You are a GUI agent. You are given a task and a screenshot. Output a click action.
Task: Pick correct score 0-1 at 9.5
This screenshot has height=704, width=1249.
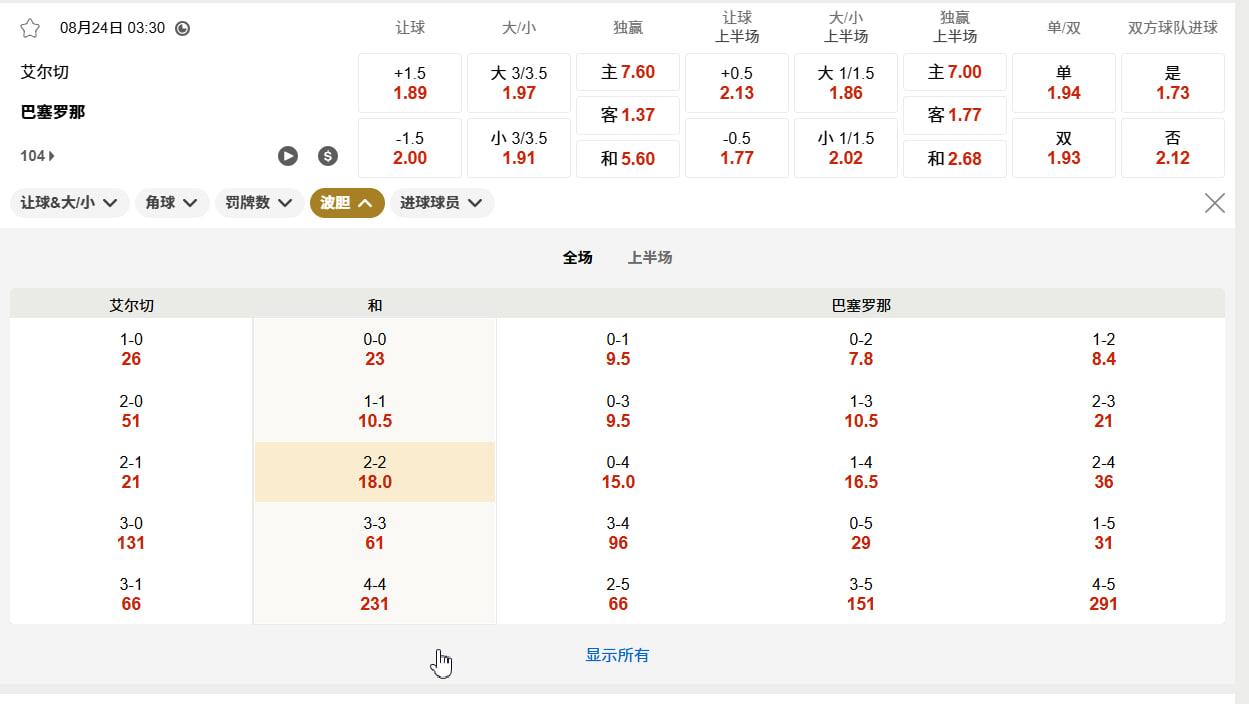618,349
